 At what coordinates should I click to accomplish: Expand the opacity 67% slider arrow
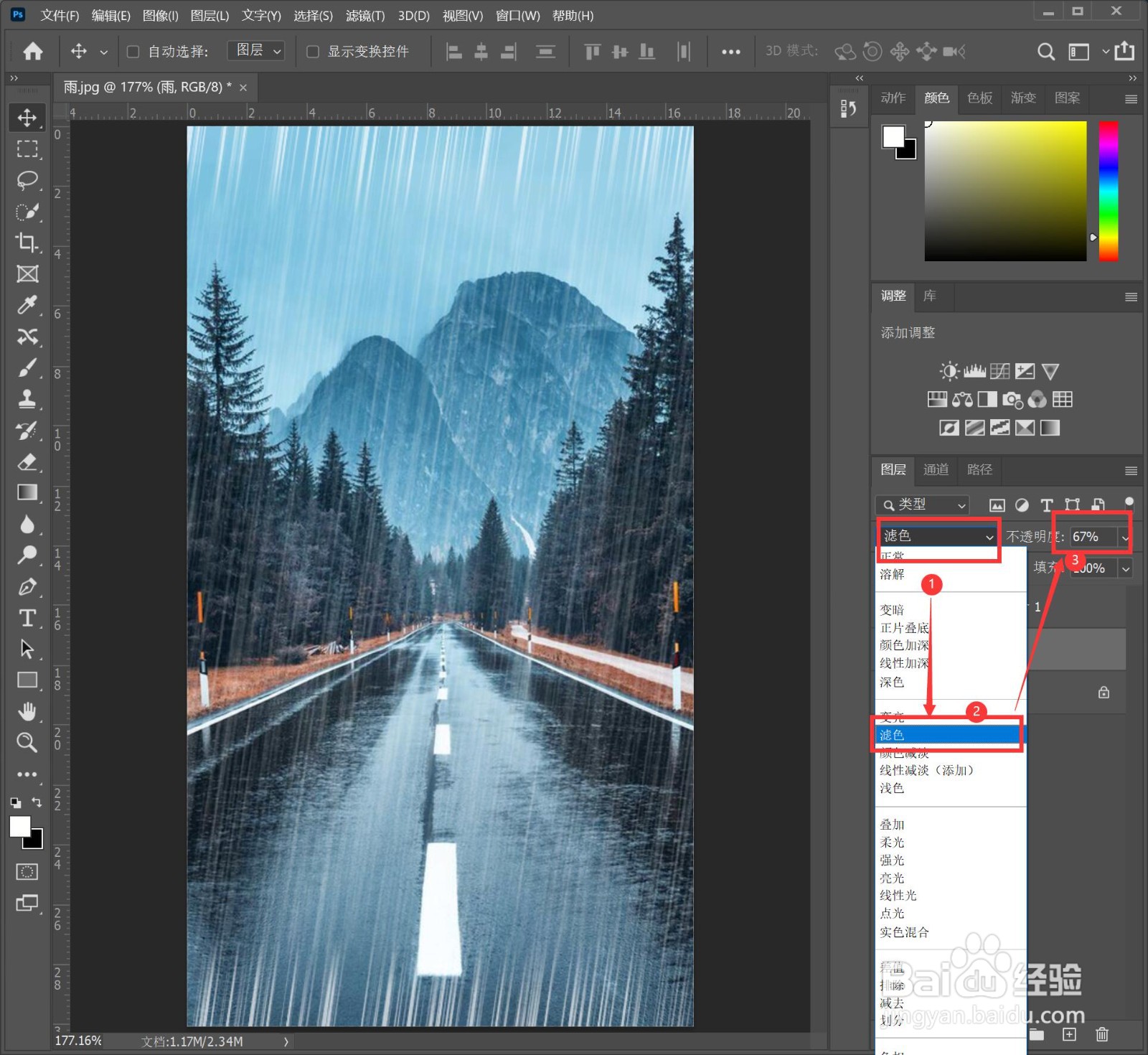(1125, 537)
